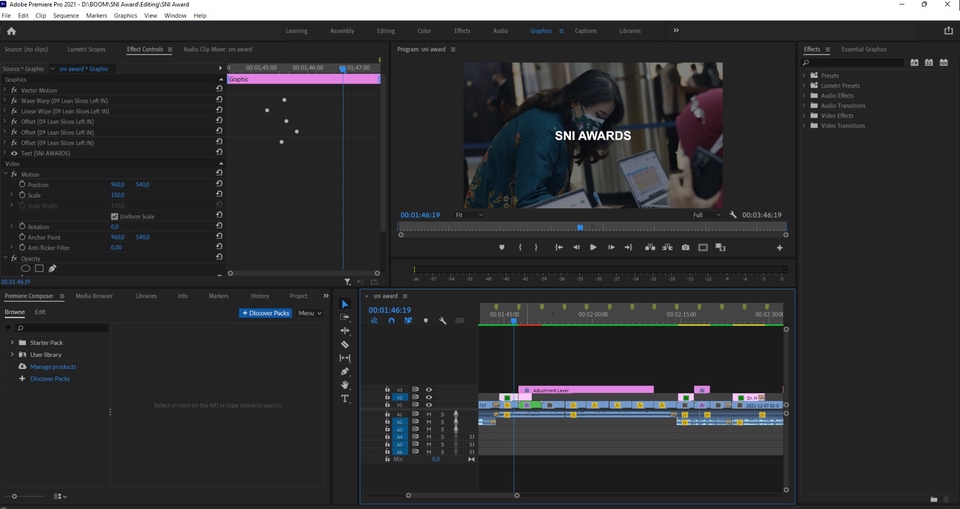960x509 pixels.
Task: Open the Full playback resolution dropdown
Action: point(707,215)
